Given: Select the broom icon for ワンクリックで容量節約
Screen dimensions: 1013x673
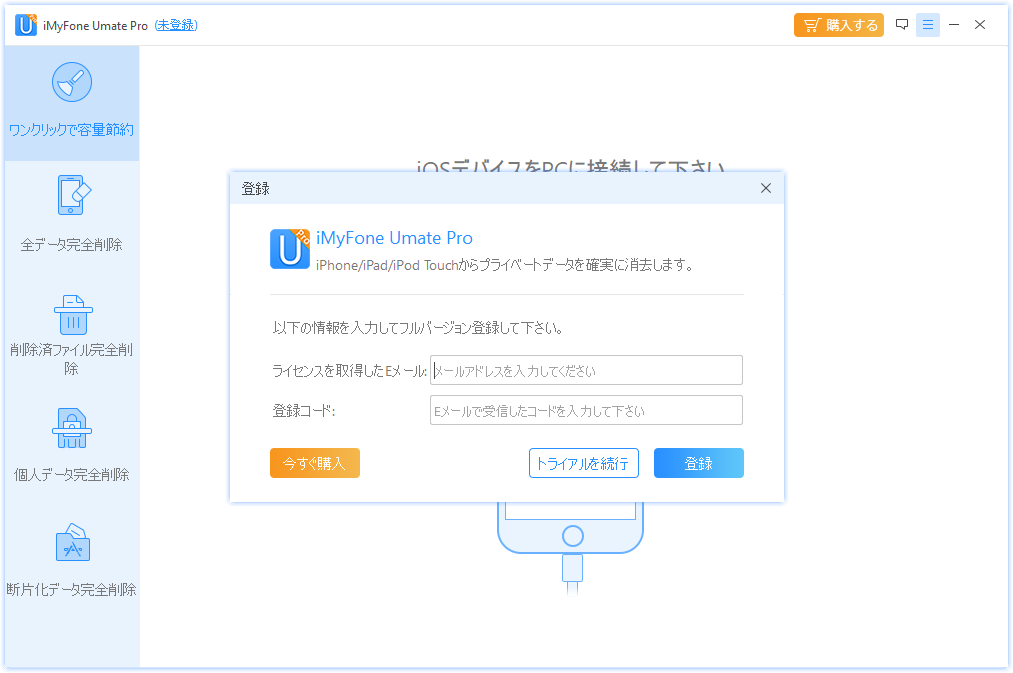Looking at the screenshot, I should coord(72,83).
